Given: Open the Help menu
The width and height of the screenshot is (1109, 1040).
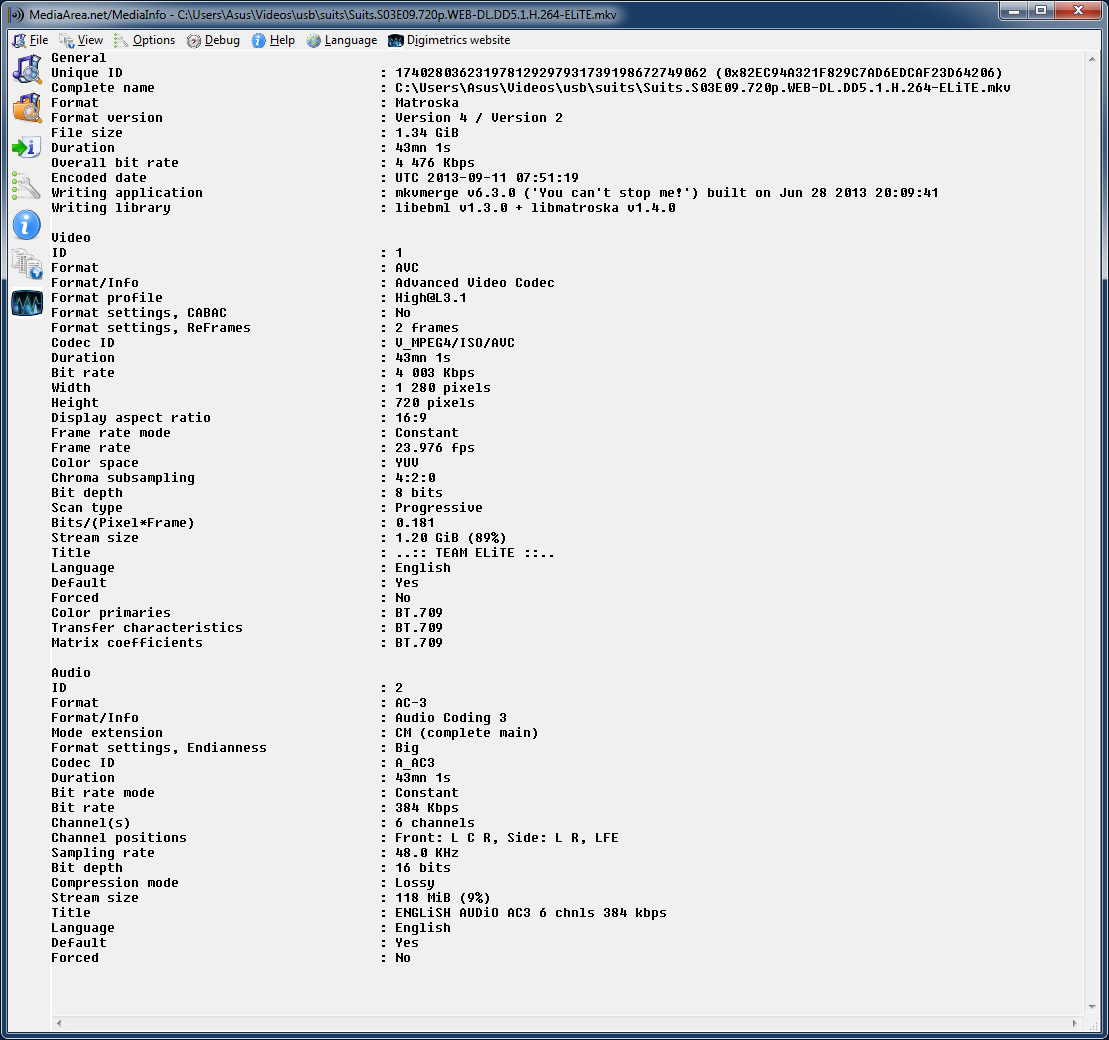Looking at the screenshot, I should pos(274,40).
